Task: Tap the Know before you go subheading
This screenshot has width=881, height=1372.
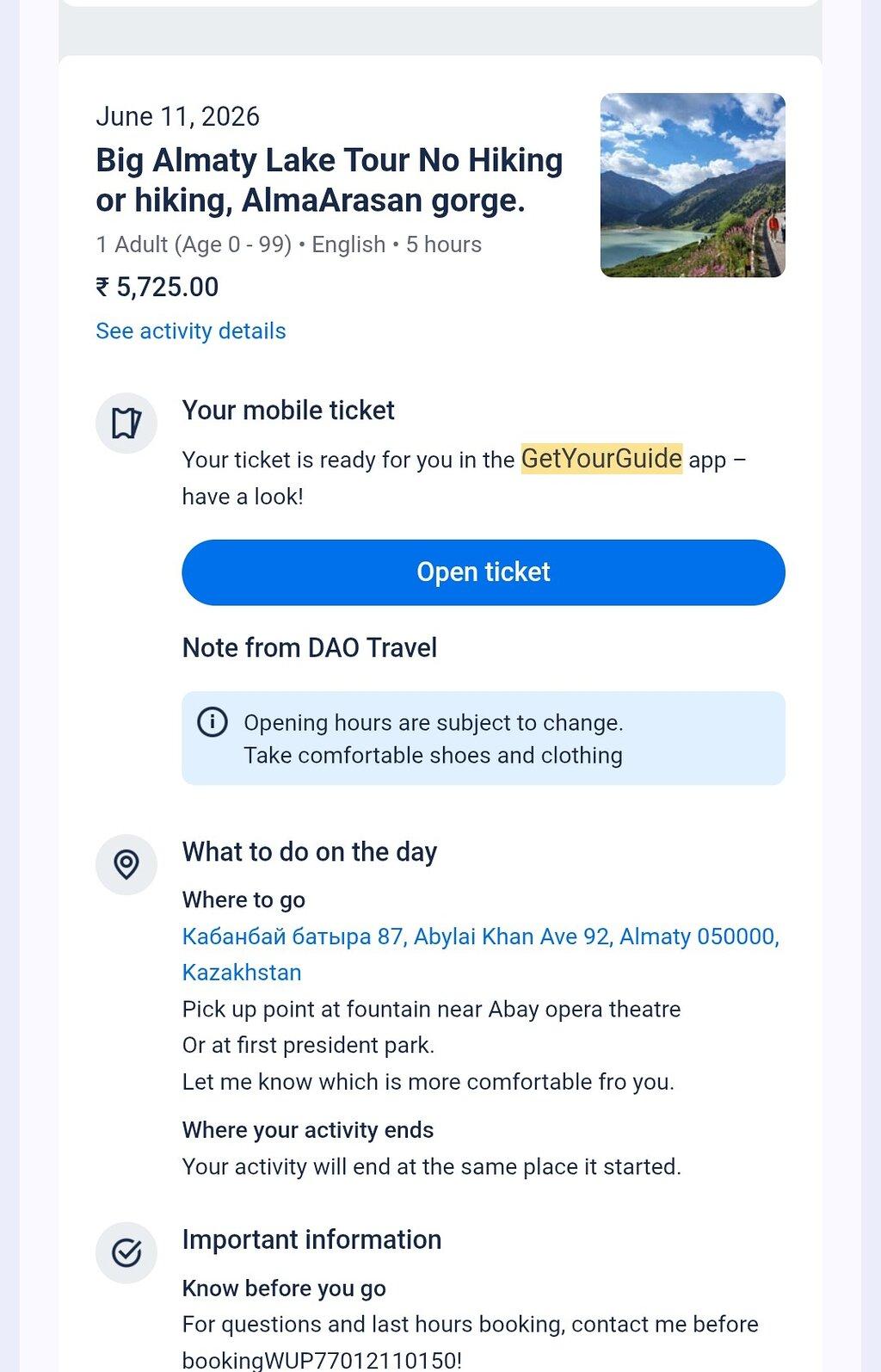Action: 284,1289
